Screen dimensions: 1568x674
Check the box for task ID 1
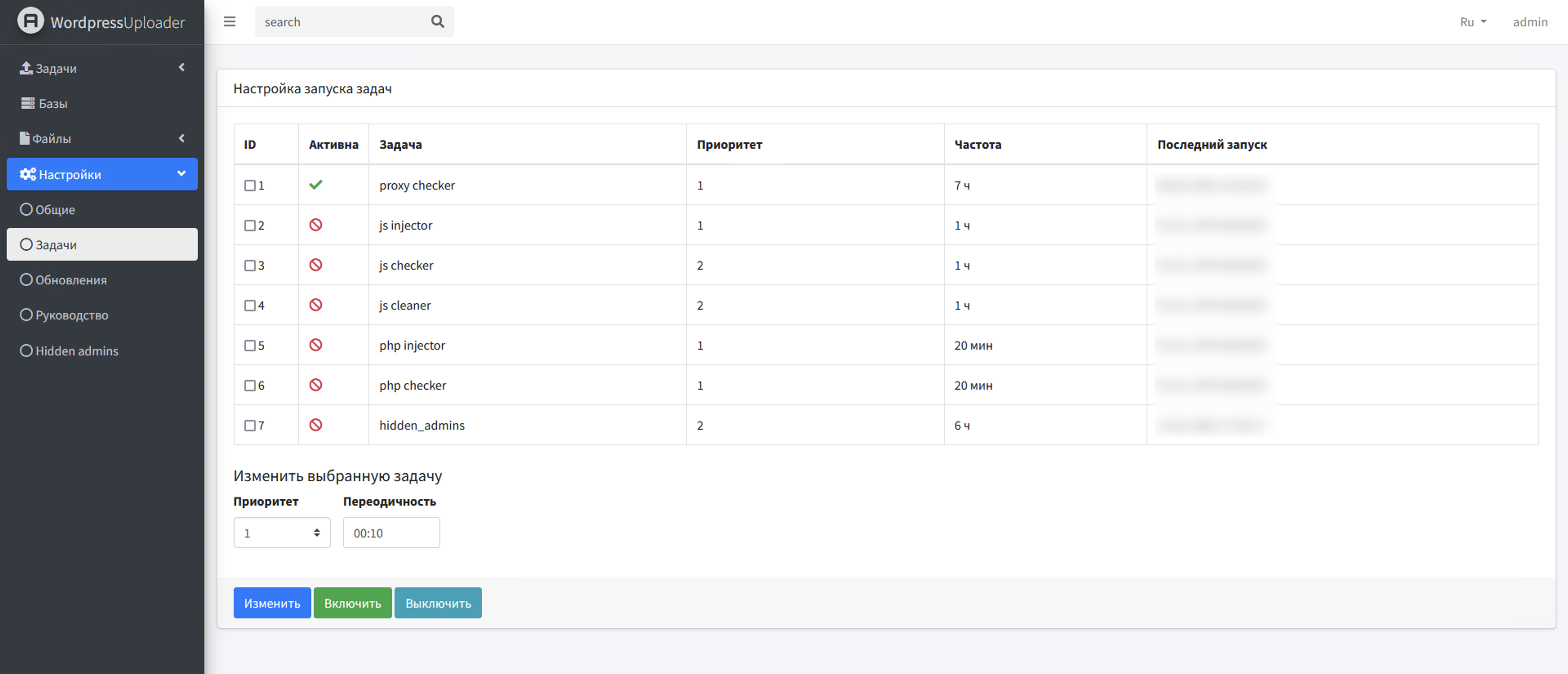249,185
